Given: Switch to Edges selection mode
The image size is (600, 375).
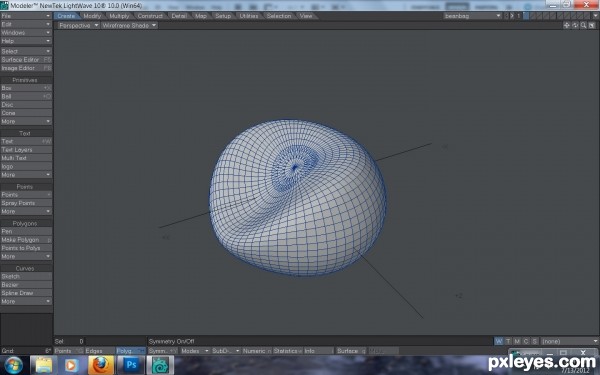Looking at the screenshot, I should click(99, 351).
